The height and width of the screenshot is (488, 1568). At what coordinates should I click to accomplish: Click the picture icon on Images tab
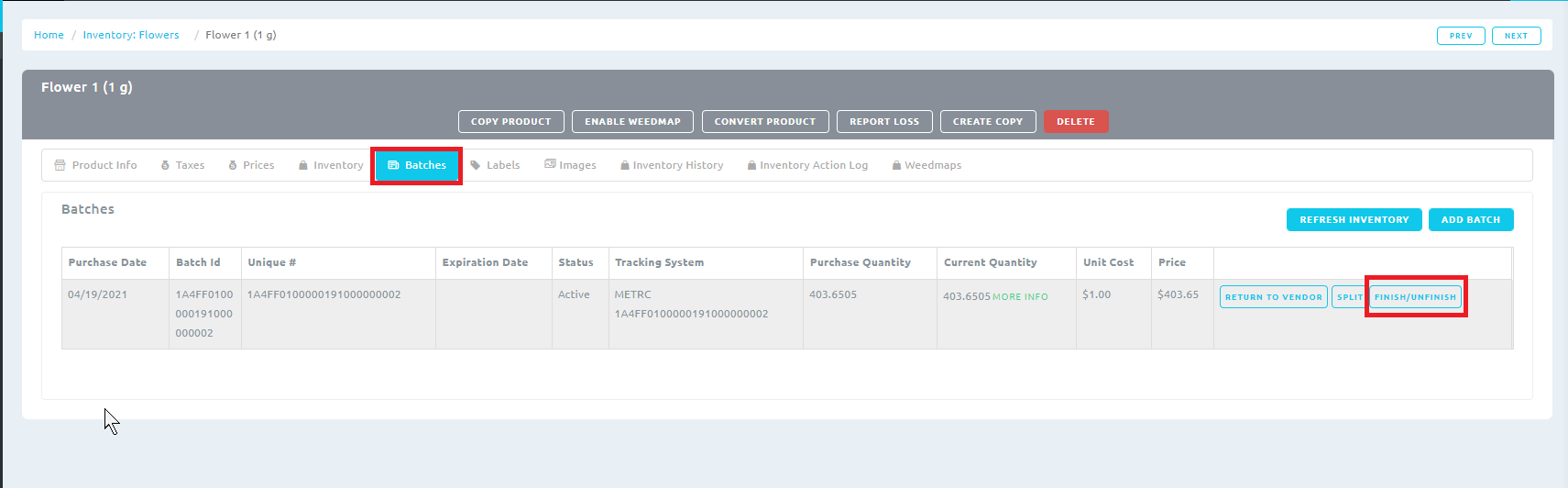click(x=550, y=164)
